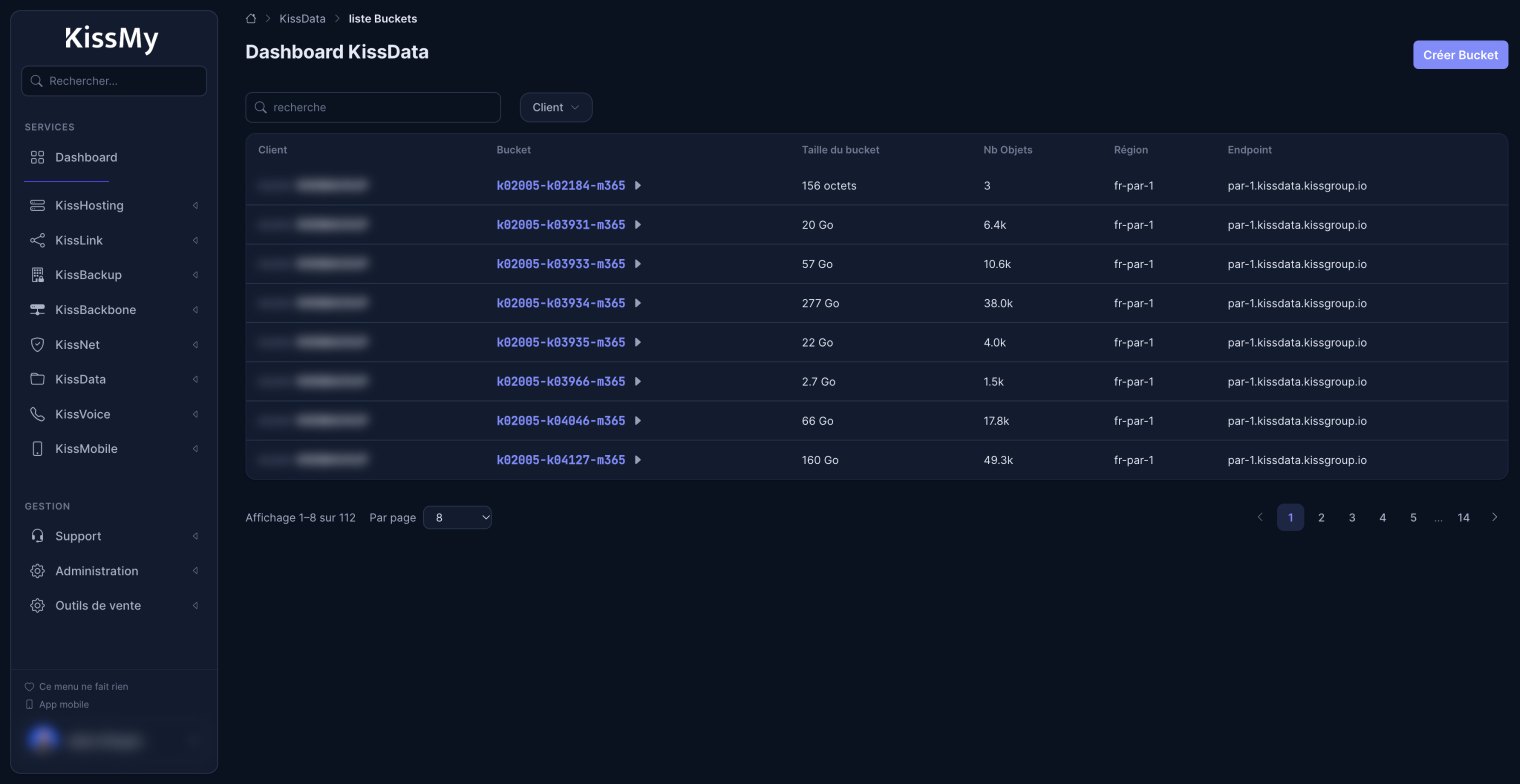This screenshot has width=1520, height=784.
Task: Click the KissVoice phone icon
Action: (38, 414)
